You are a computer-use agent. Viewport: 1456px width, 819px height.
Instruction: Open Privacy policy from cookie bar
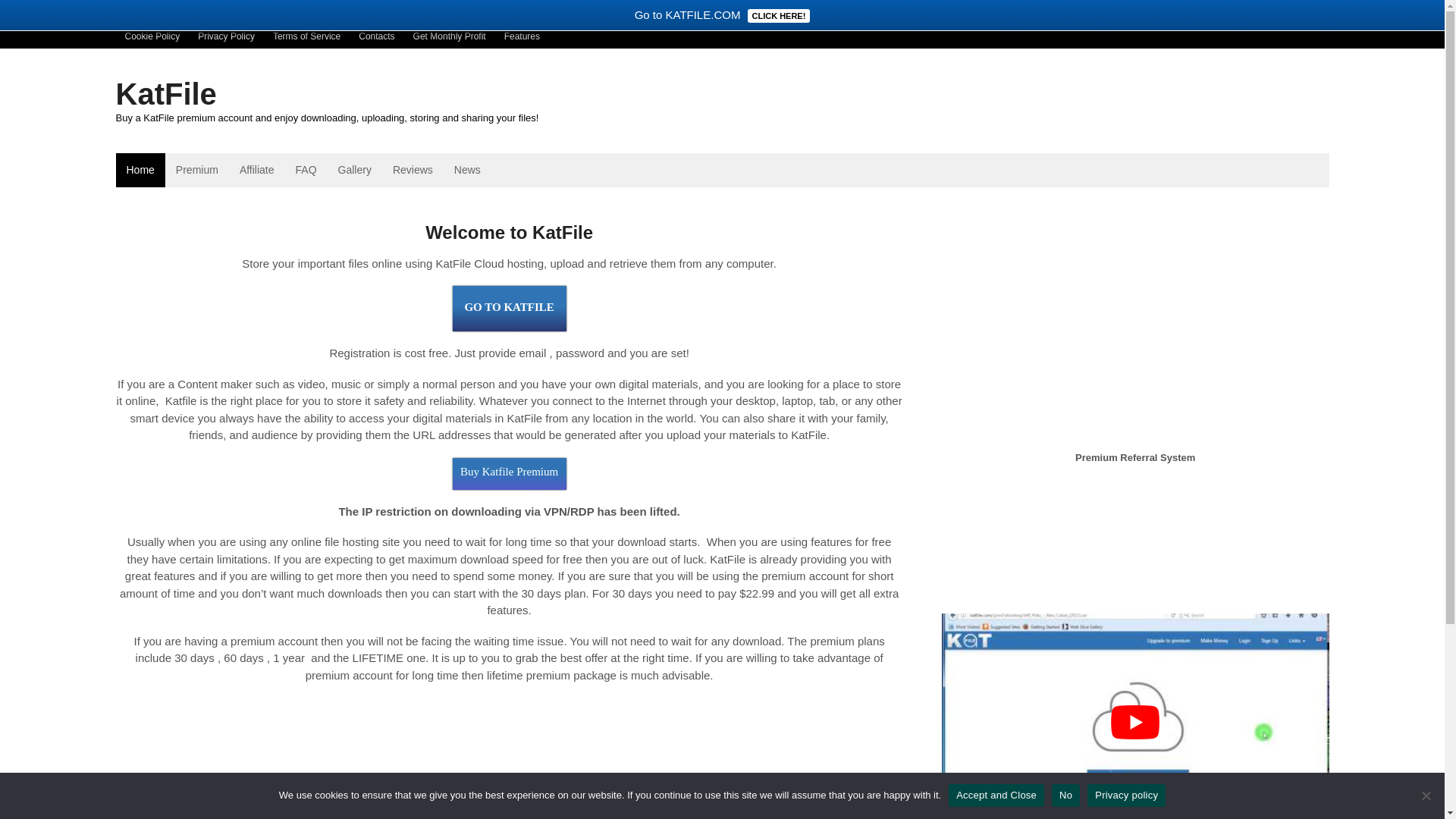pyautogui.click(x=1126, y=795)
